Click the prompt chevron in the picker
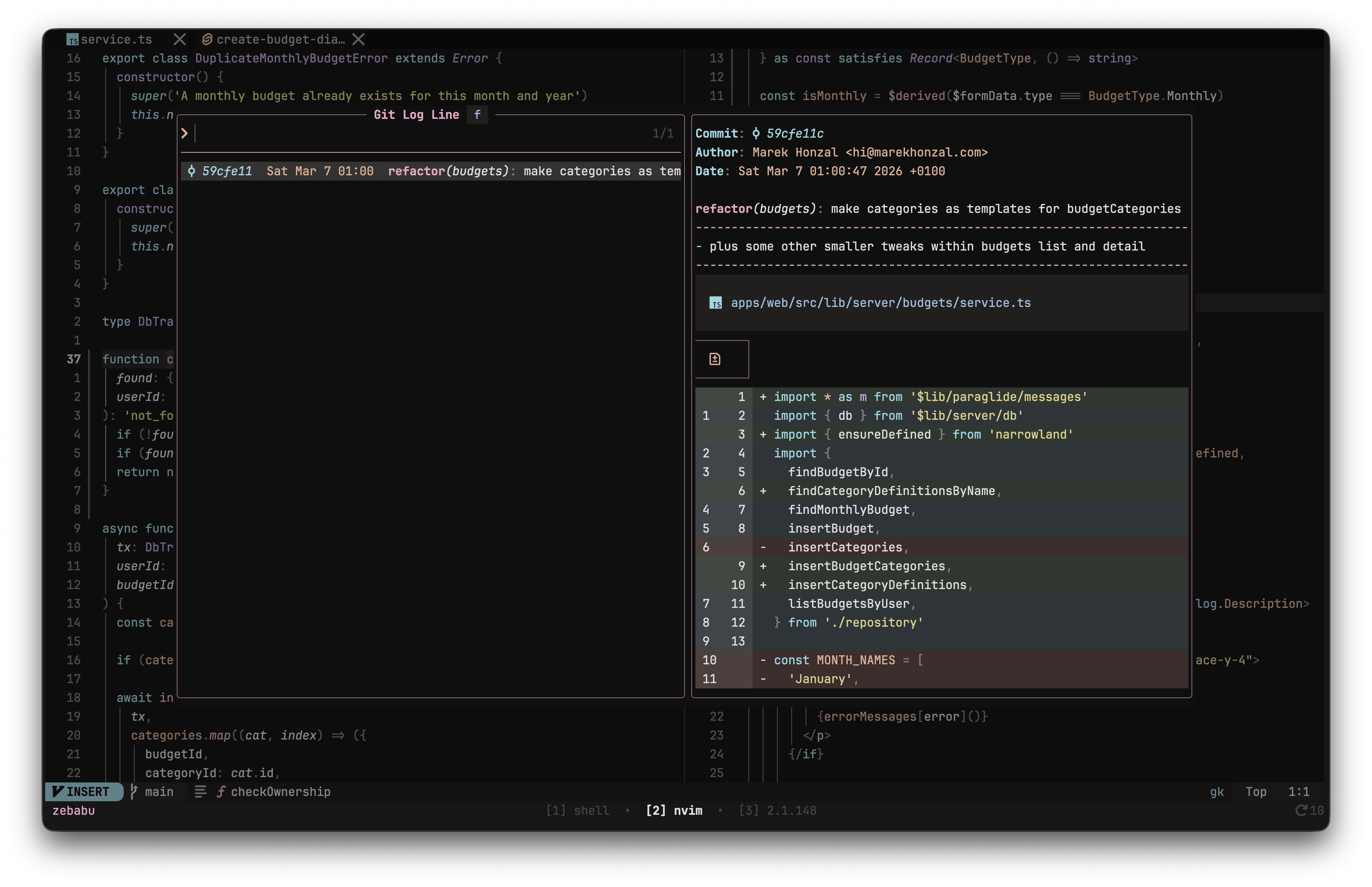Viewport: 1372px width, 887px height. coord(184,134)
